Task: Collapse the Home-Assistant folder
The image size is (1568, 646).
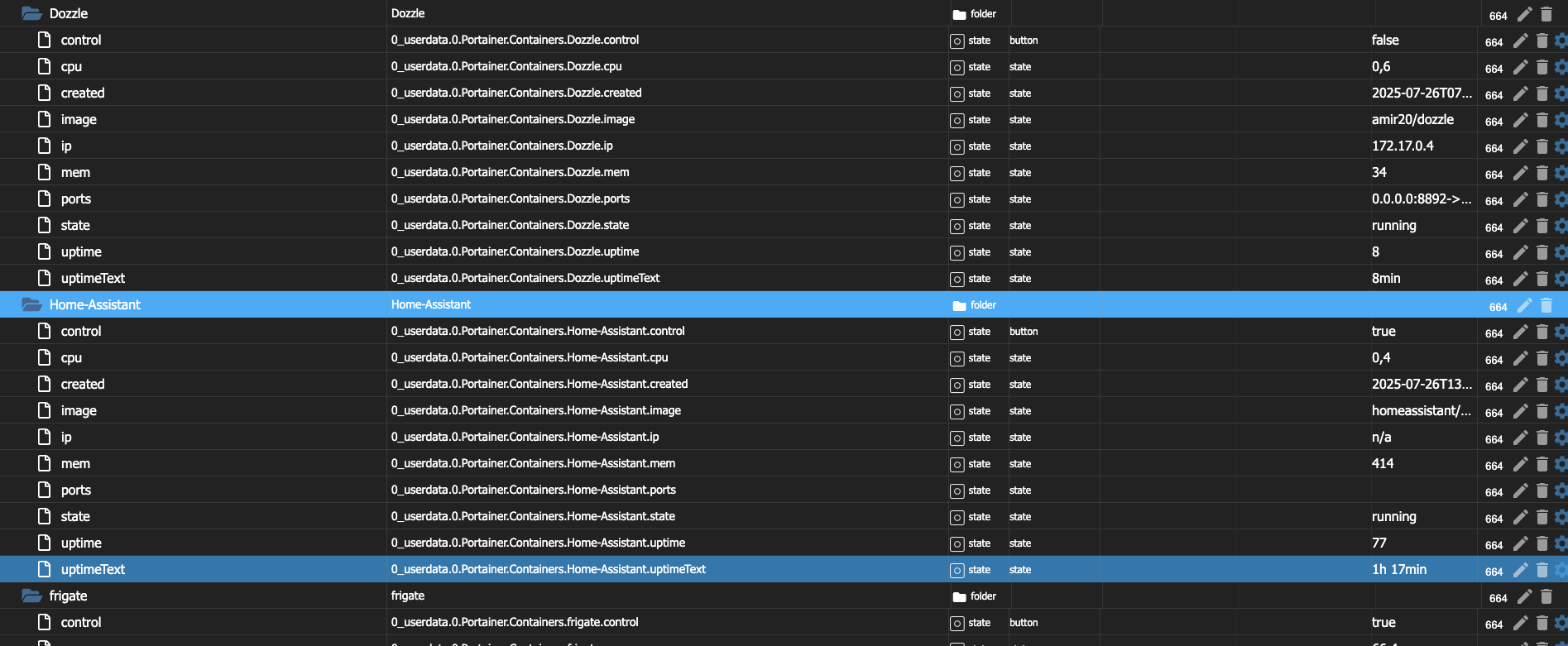Action: [31, 304]
